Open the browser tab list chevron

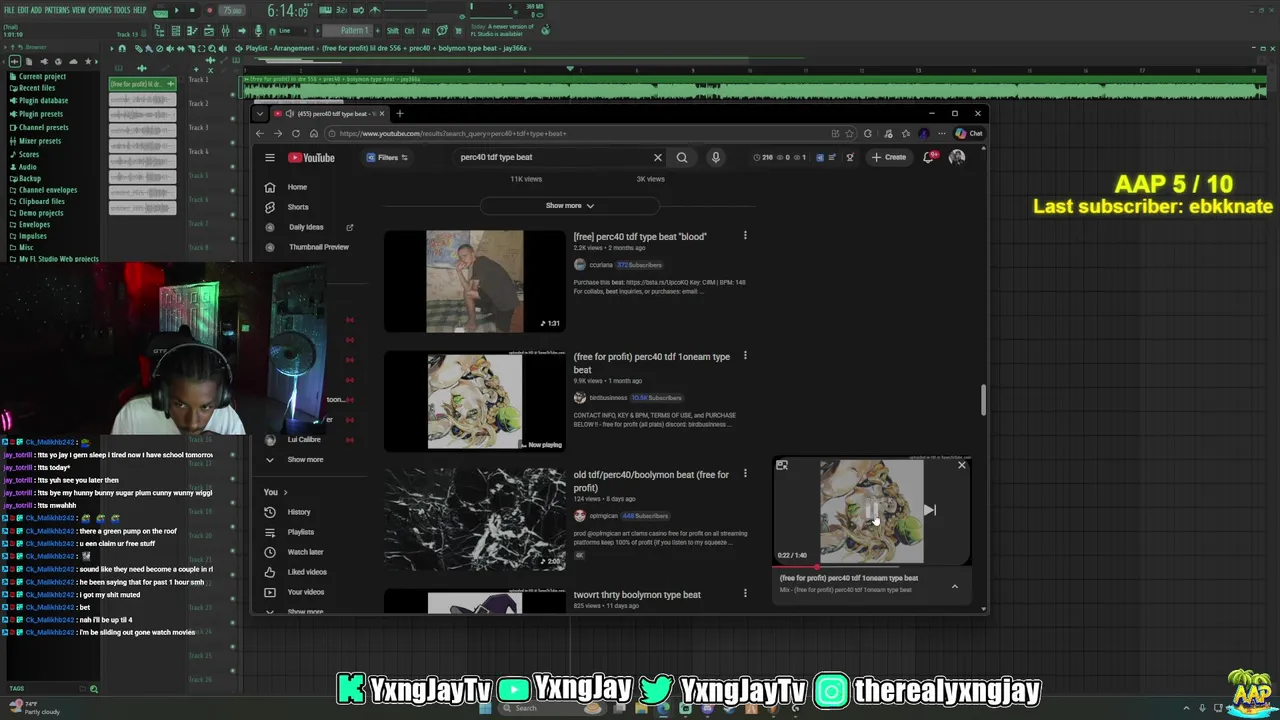pos(262,113)
